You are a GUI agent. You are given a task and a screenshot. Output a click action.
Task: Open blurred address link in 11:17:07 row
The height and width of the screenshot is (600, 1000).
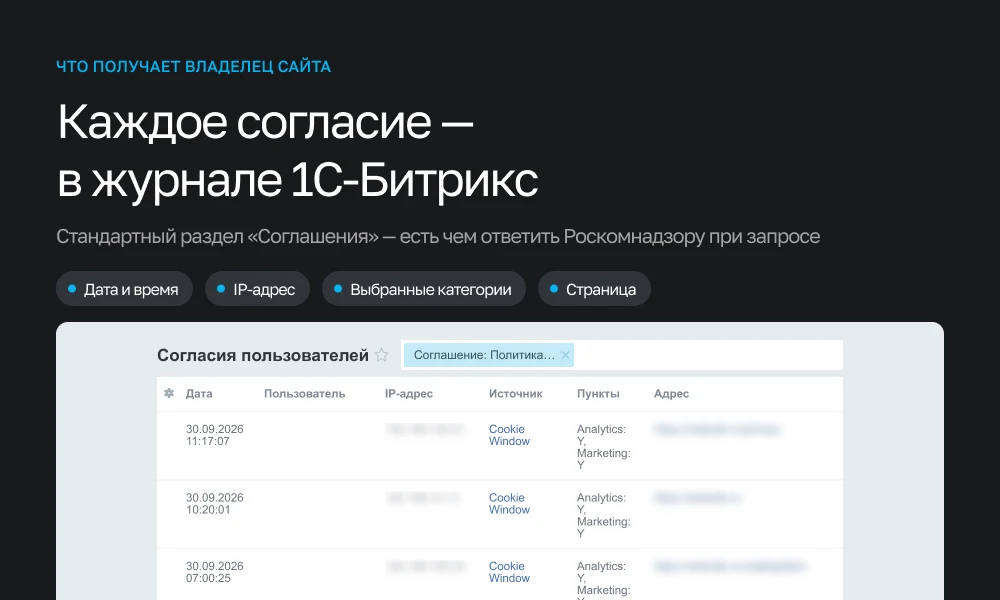[716, 429]
